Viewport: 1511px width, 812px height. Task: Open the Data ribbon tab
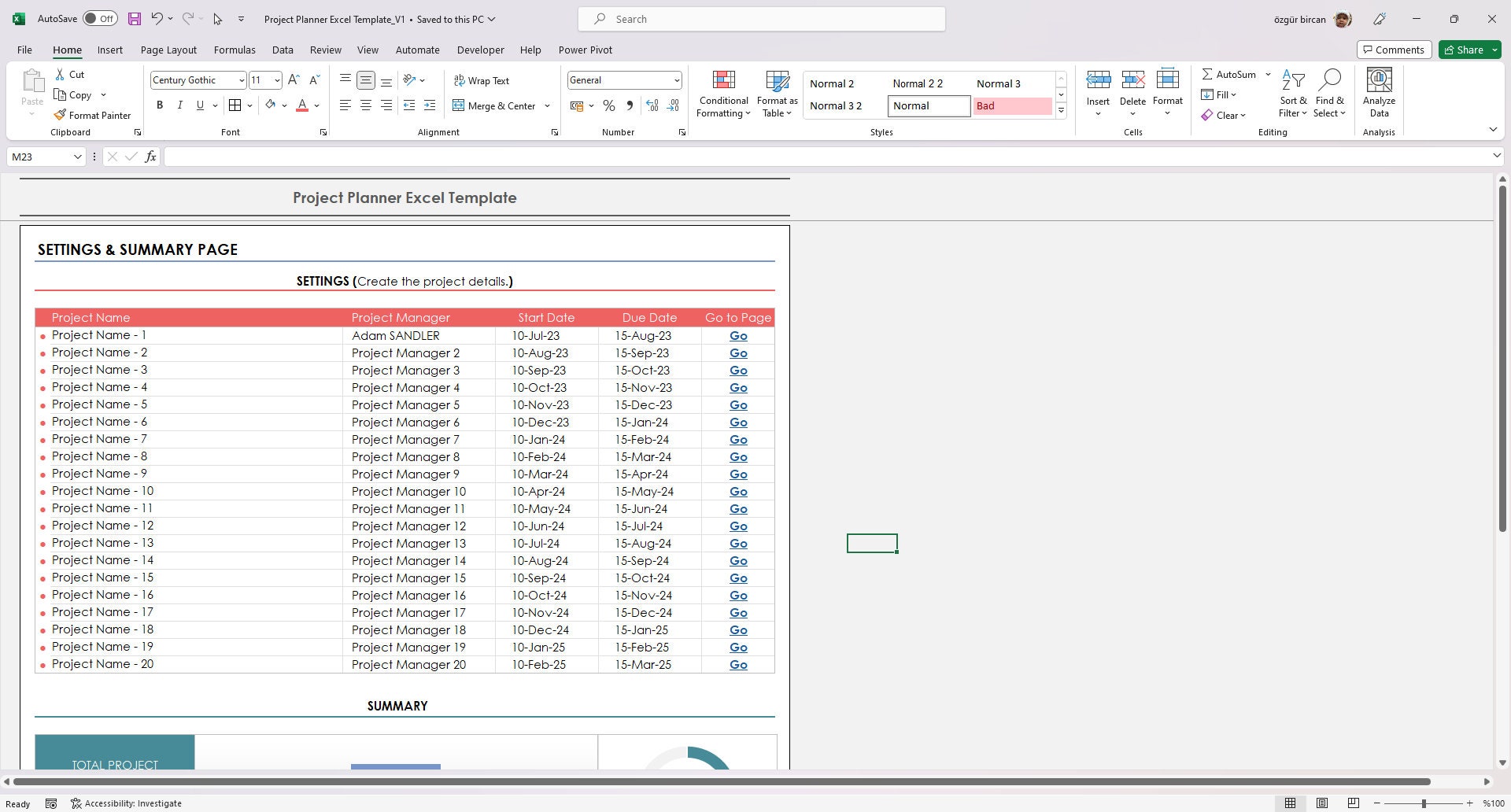tap(283, 50)
